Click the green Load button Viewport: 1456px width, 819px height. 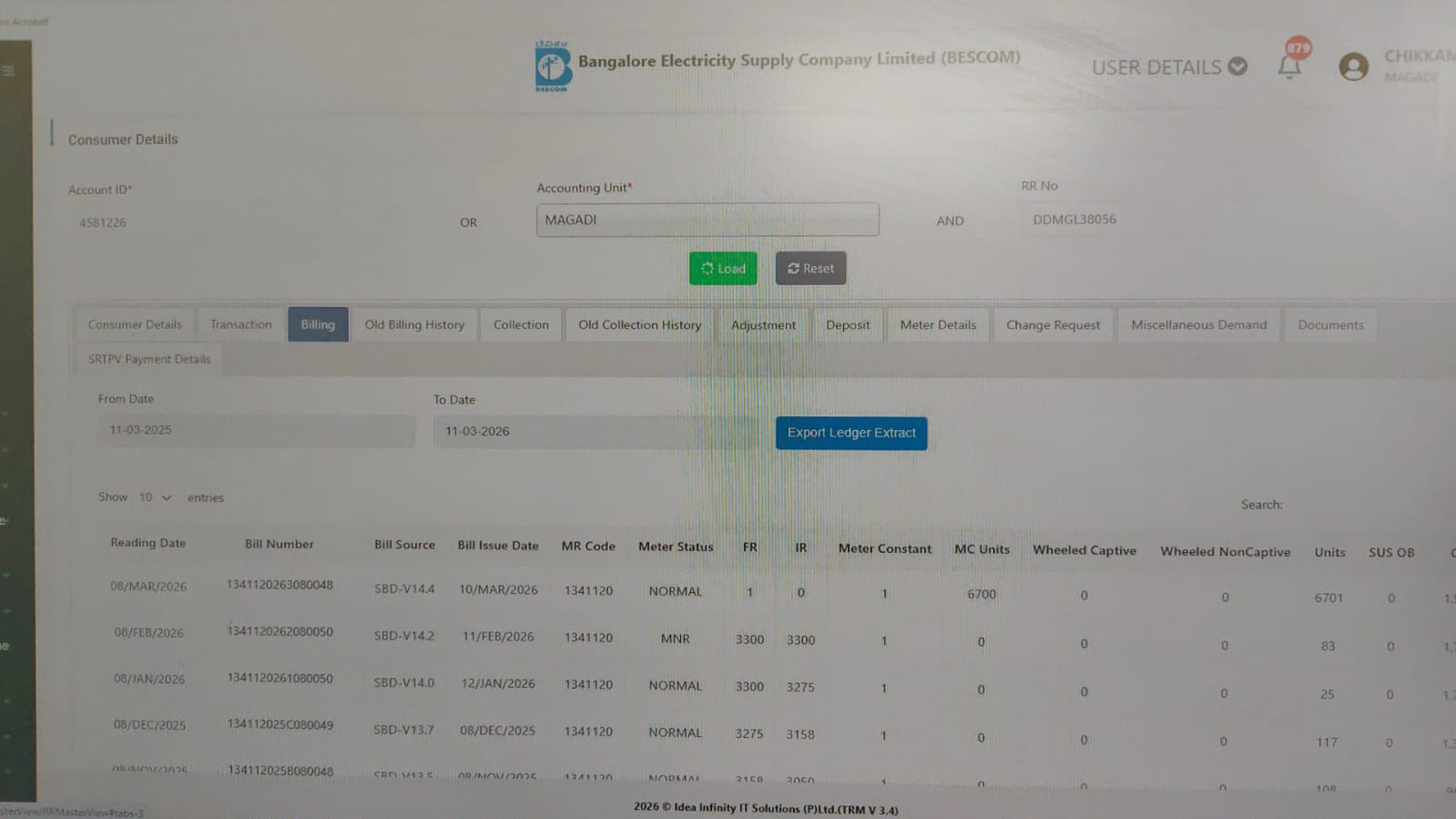(723, 269)
